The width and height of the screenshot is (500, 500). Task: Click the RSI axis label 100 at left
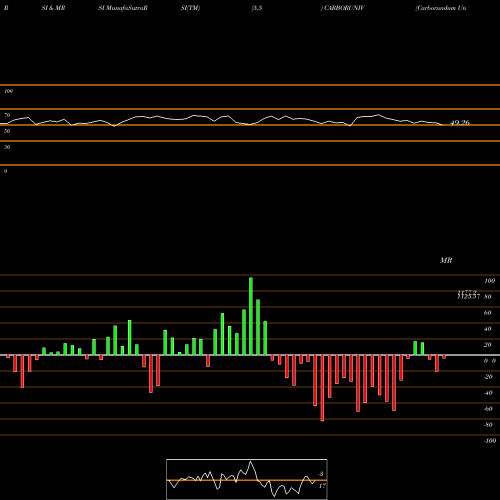pyautogui.click(x=8, y=91)
